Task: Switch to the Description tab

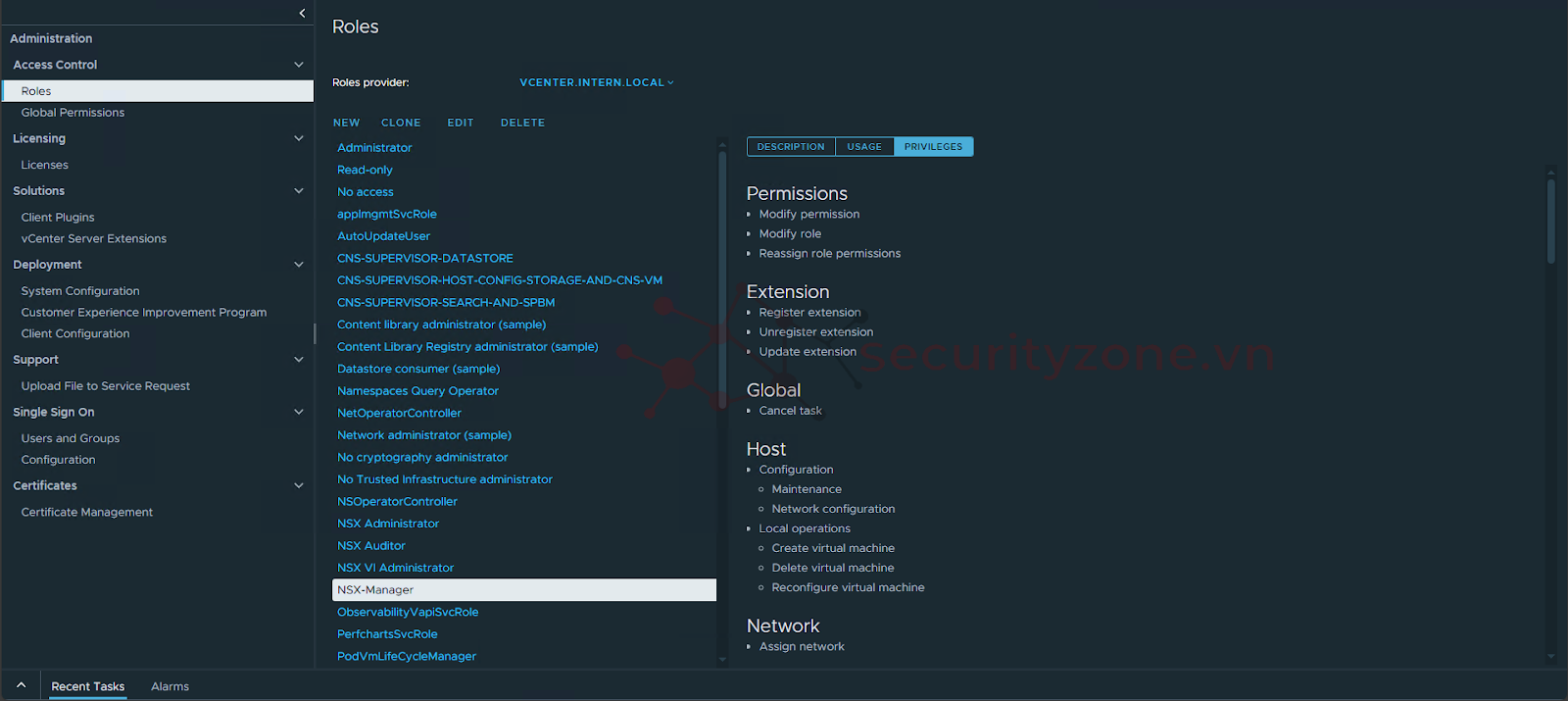Action: 790,147
